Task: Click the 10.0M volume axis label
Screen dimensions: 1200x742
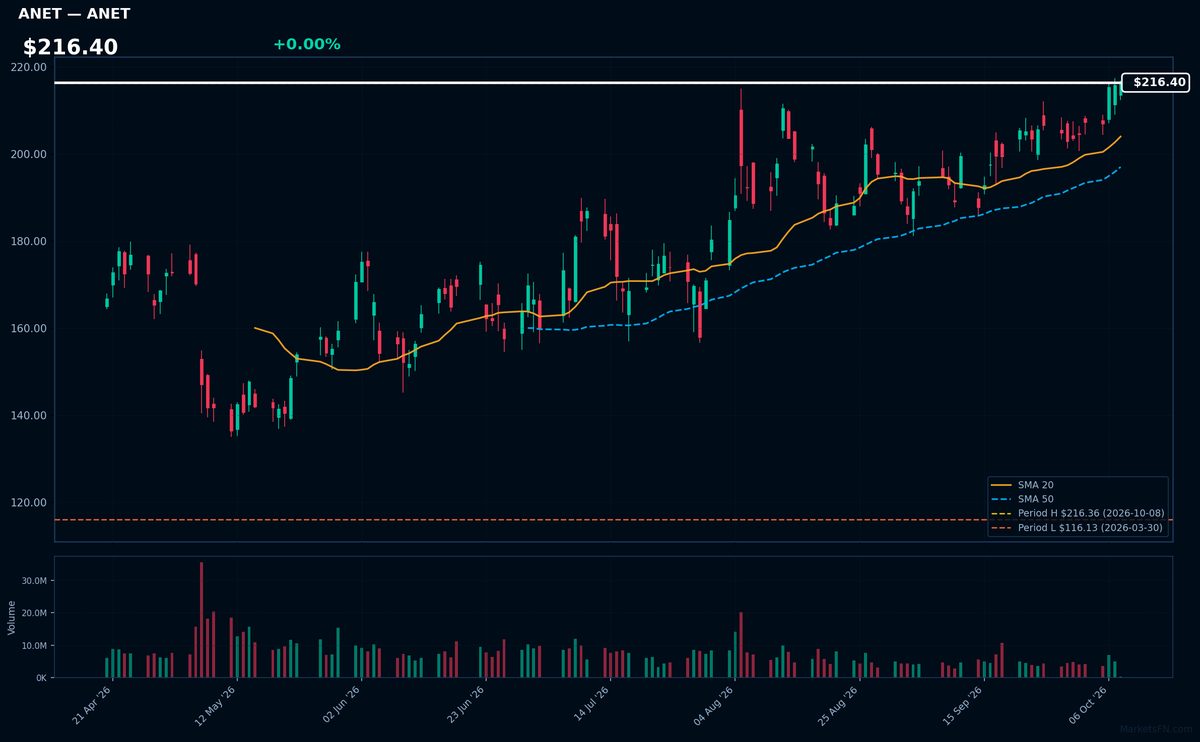Action: tap(34, 645)
